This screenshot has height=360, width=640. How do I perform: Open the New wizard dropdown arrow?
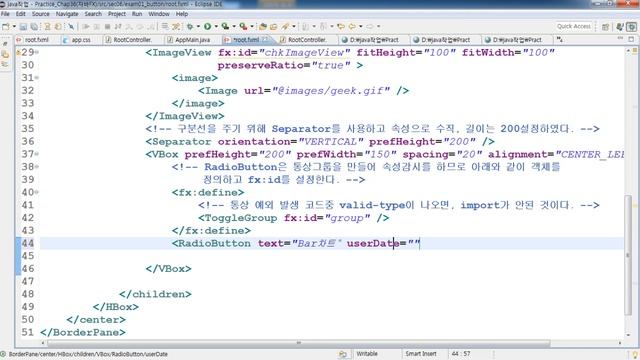[14, 27]
